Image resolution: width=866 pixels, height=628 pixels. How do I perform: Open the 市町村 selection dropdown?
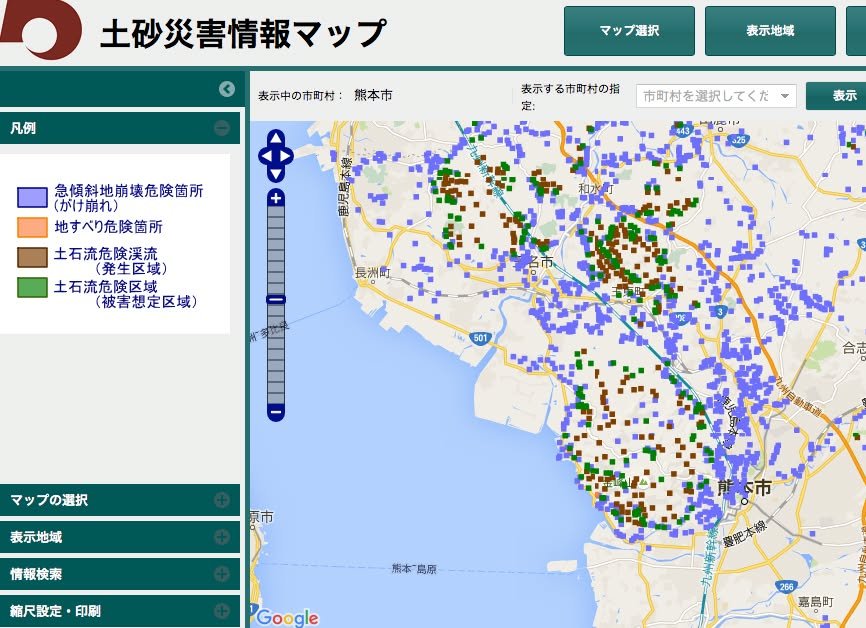[716, 96]
